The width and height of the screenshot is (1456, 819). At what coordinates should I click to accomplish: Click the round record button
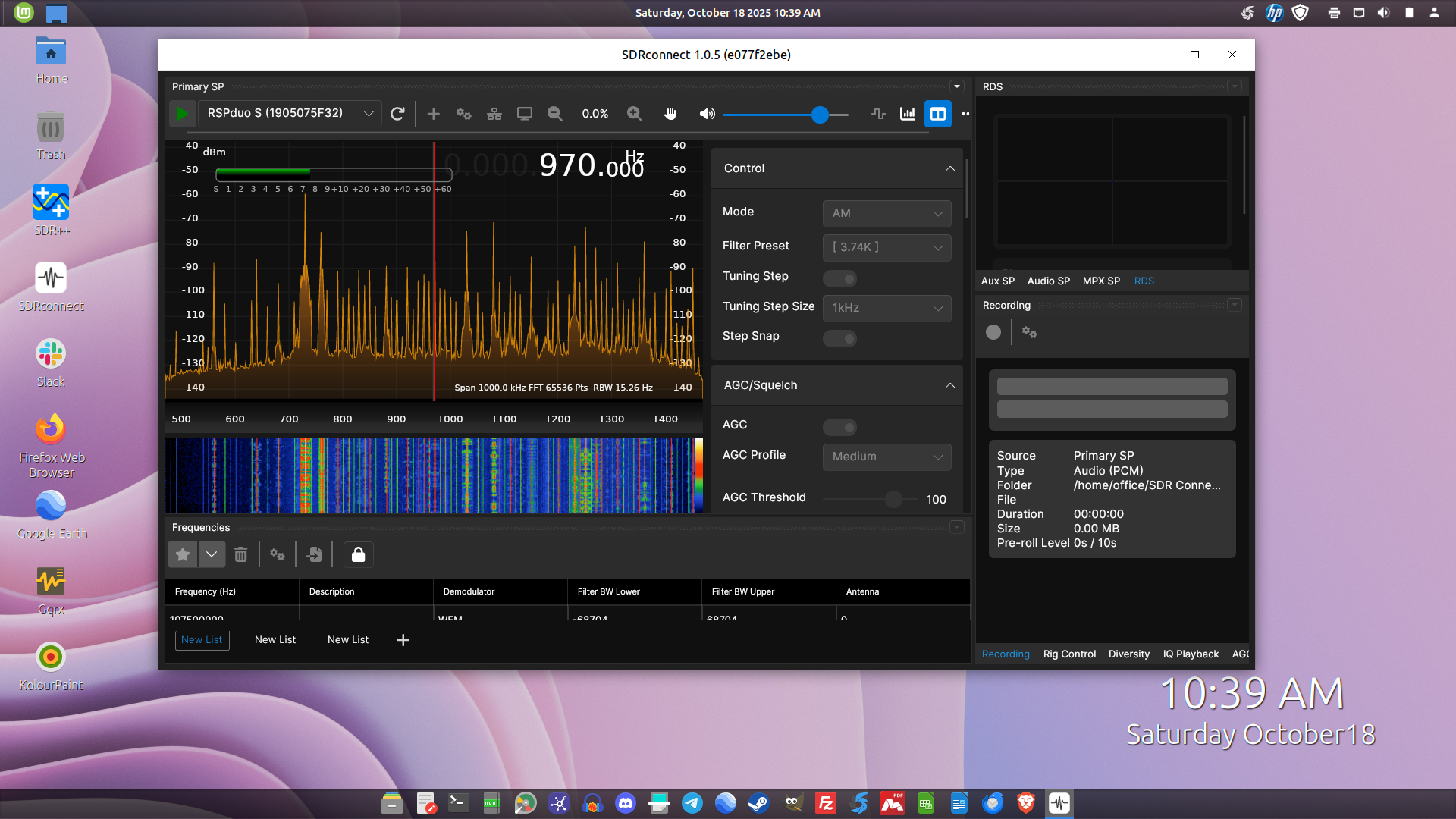click(x=993, y=332)
